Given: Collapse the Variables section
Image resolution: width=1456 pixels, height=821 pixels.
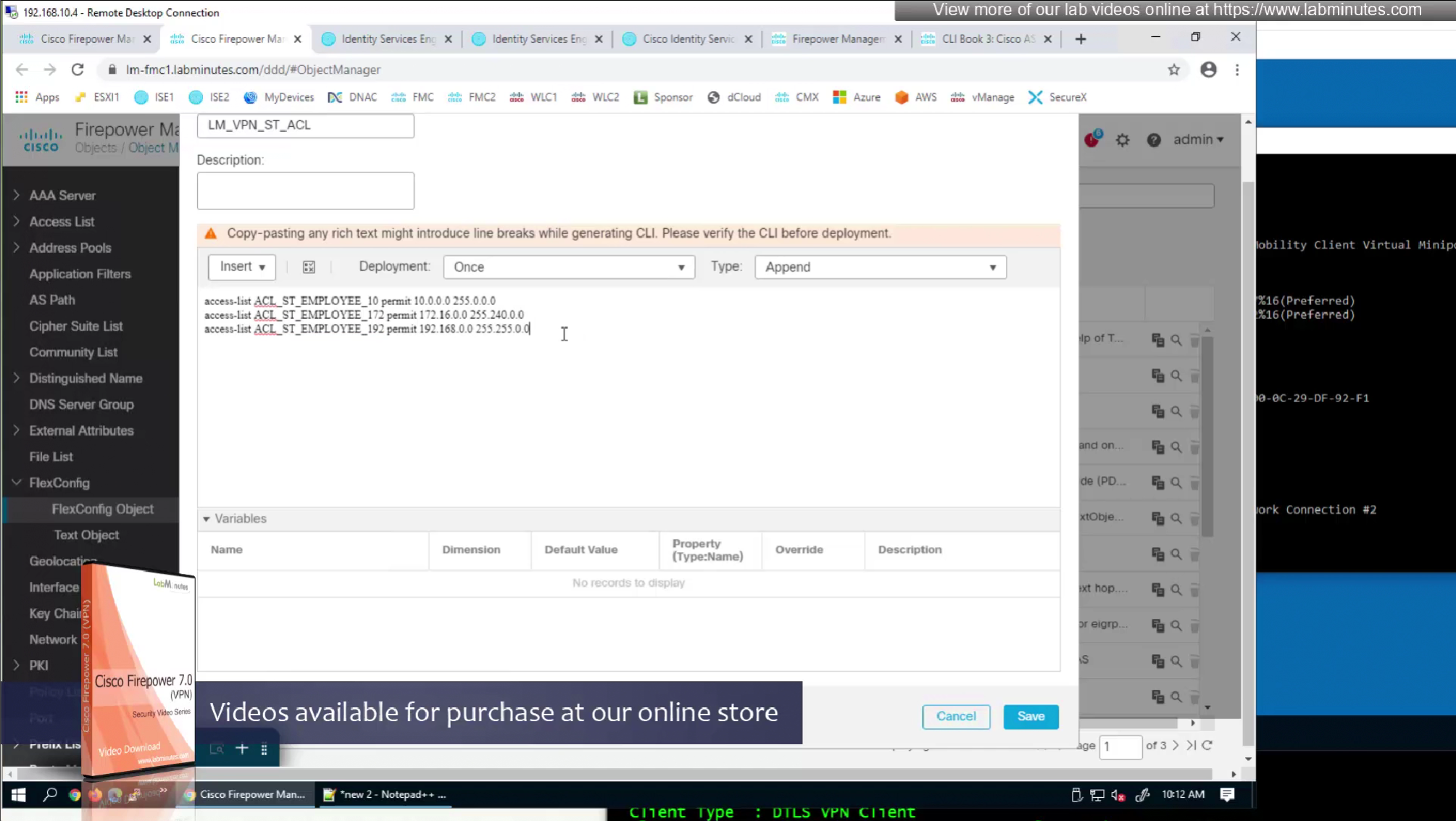Looking at the screenshot, I should pyautogui.click(x=207, y=519).
